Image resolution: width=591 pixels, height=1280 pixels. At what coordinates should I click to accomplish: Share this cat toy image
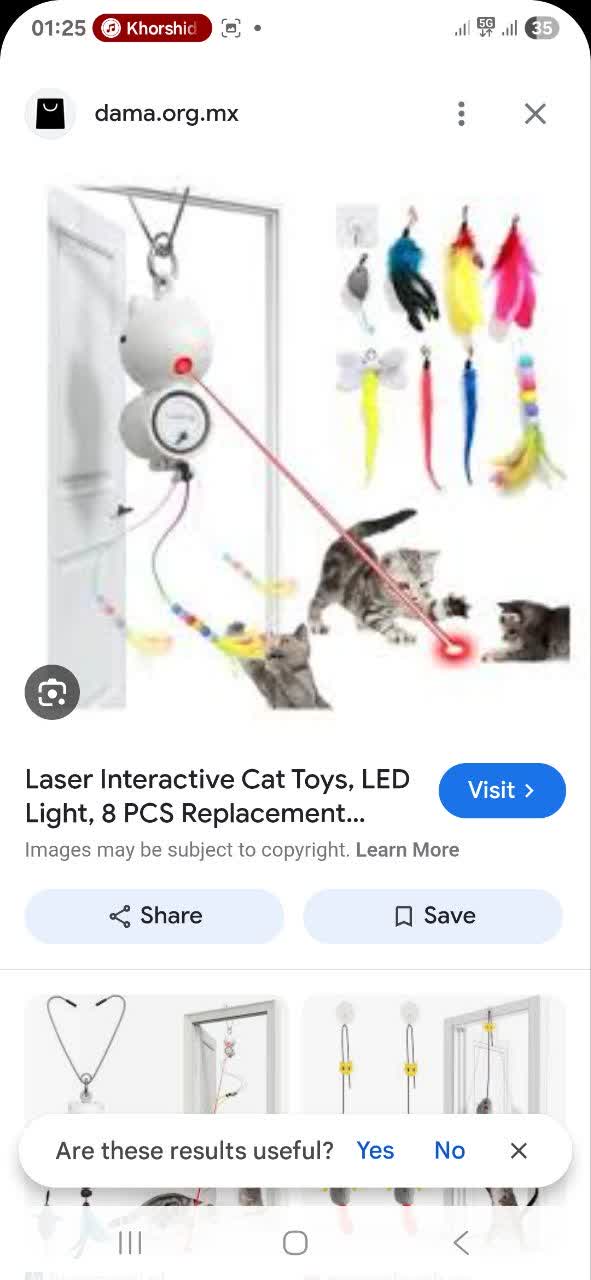tap(154, 916)
